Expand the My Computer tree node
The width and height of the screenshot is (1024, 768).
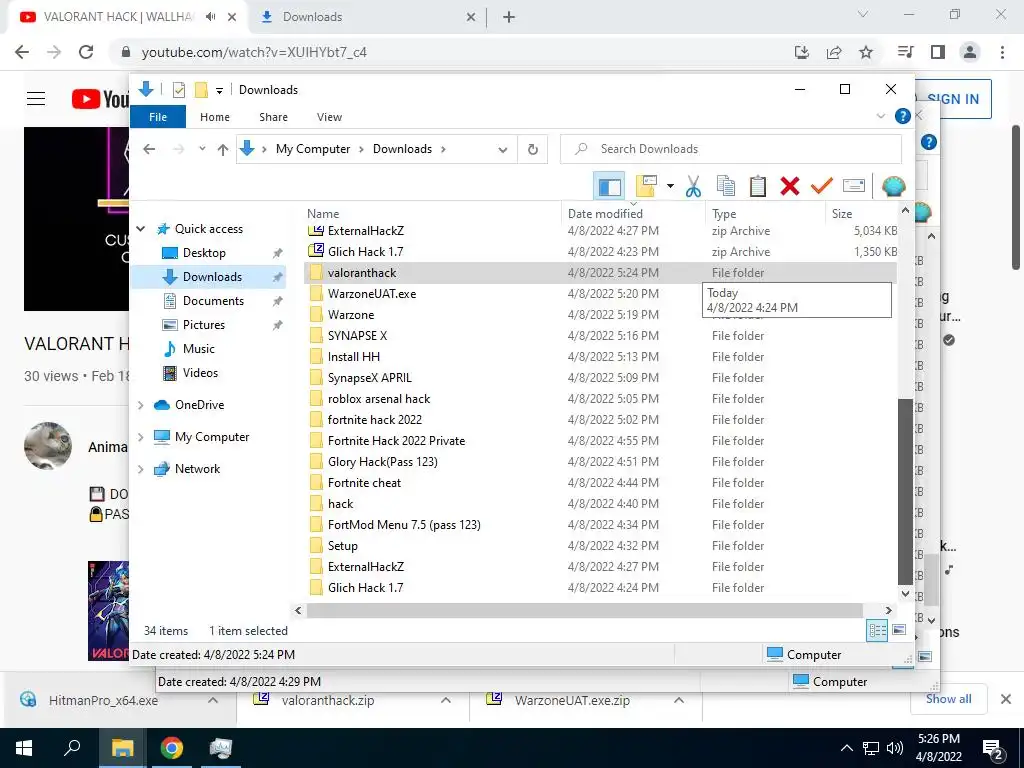point(141,437)
